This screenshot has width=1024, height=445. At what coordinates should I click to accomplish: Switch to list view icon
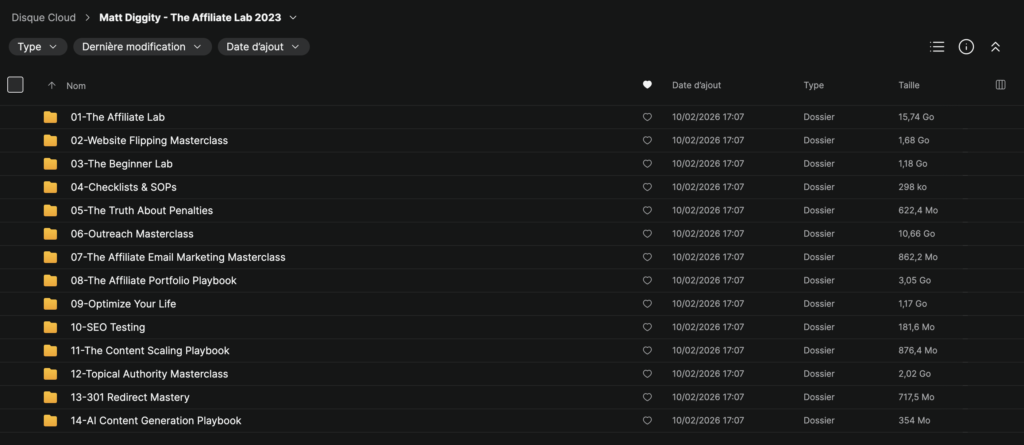pos(937,47)
